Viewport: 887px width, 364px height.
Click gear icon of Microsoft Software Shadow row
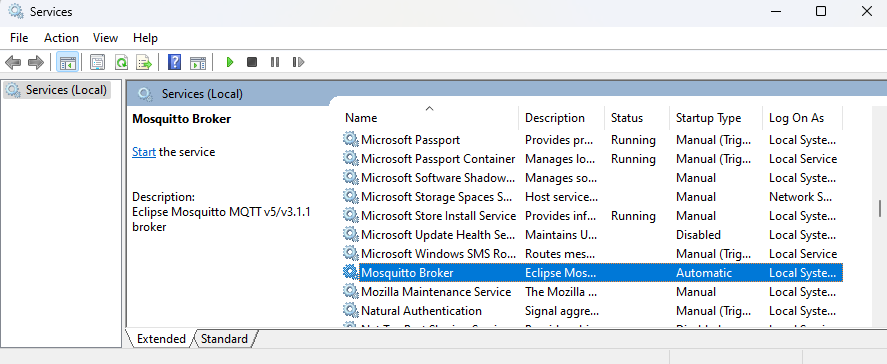351,177
